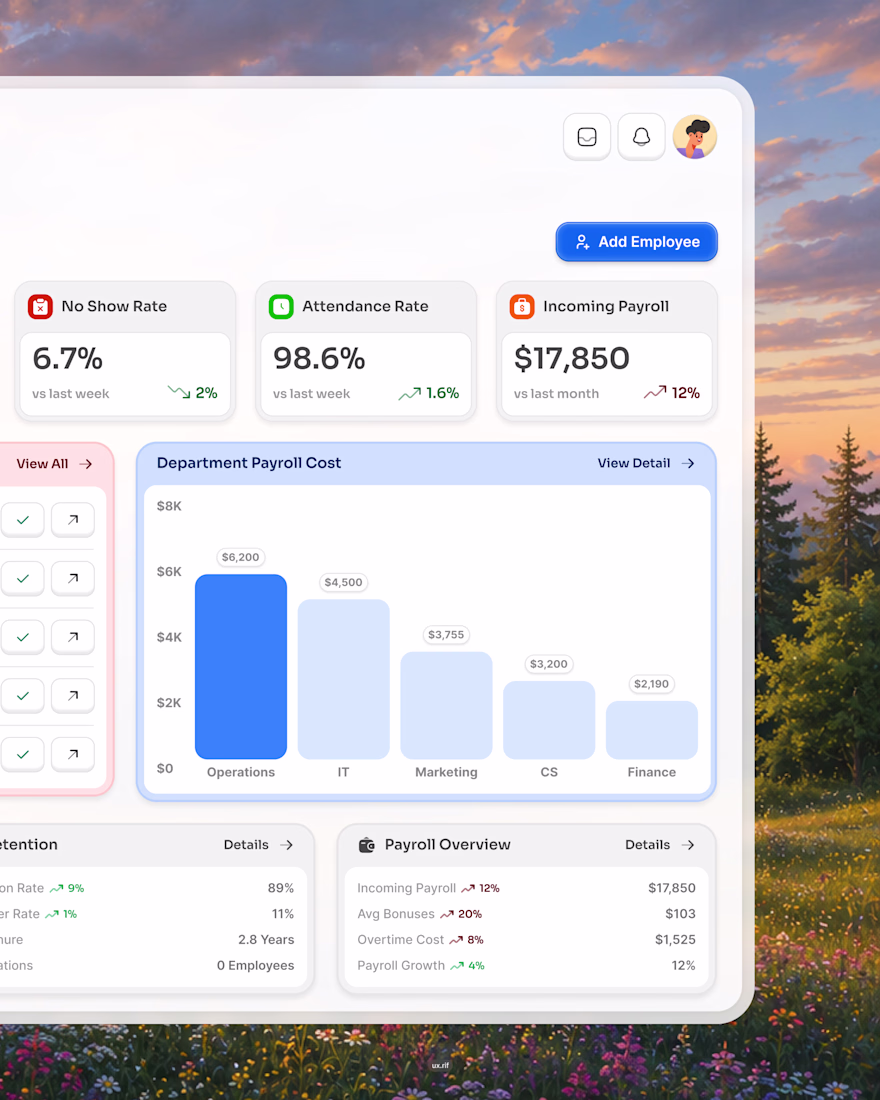Click the 98.6% Attendance Rate value
Image resolution: width=880 pixels, height=1100 pixels.
click(319, 358)
